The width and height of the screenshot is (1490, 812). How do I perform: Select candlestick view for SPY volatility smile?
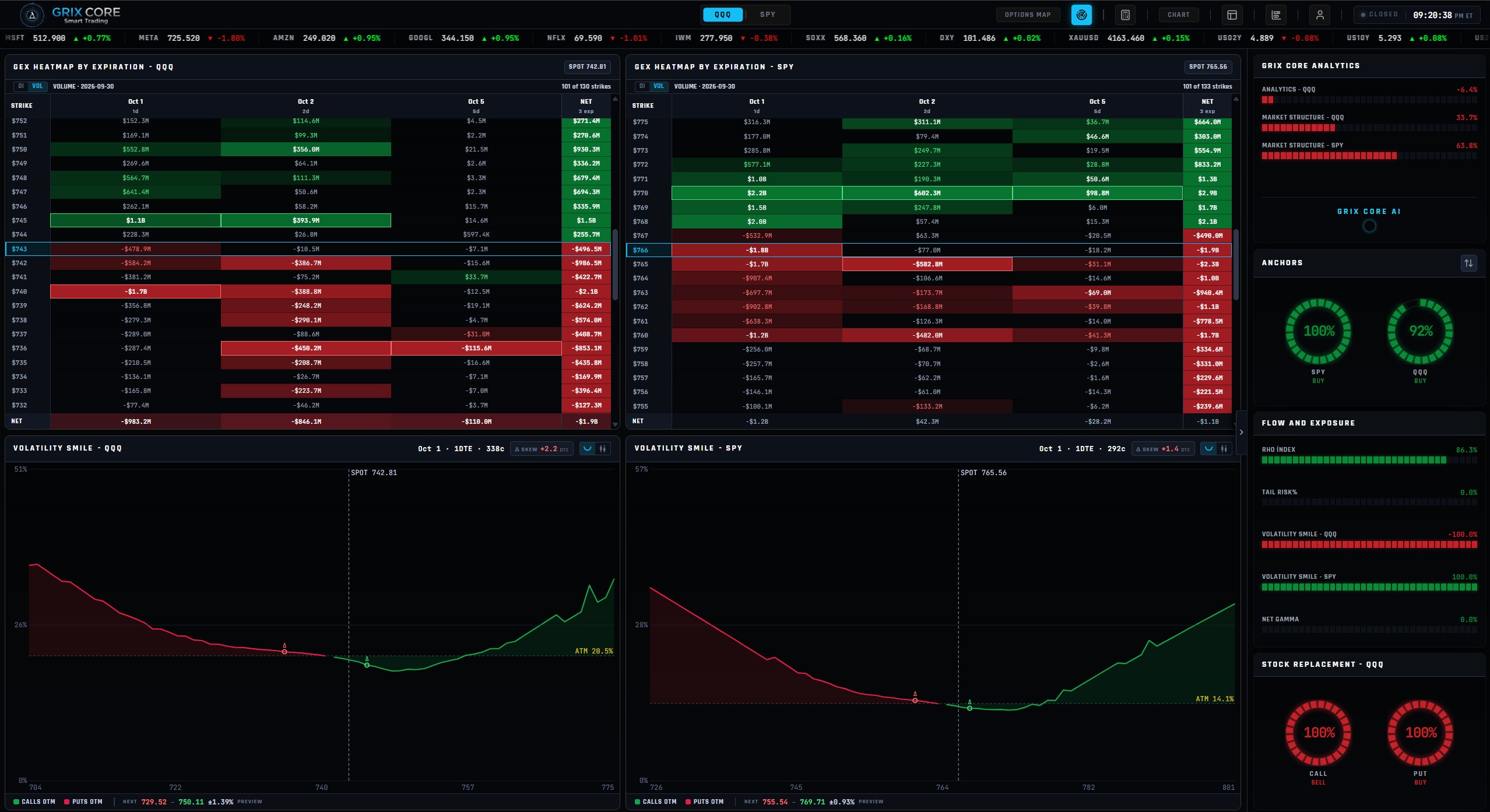pos(1224,449)
